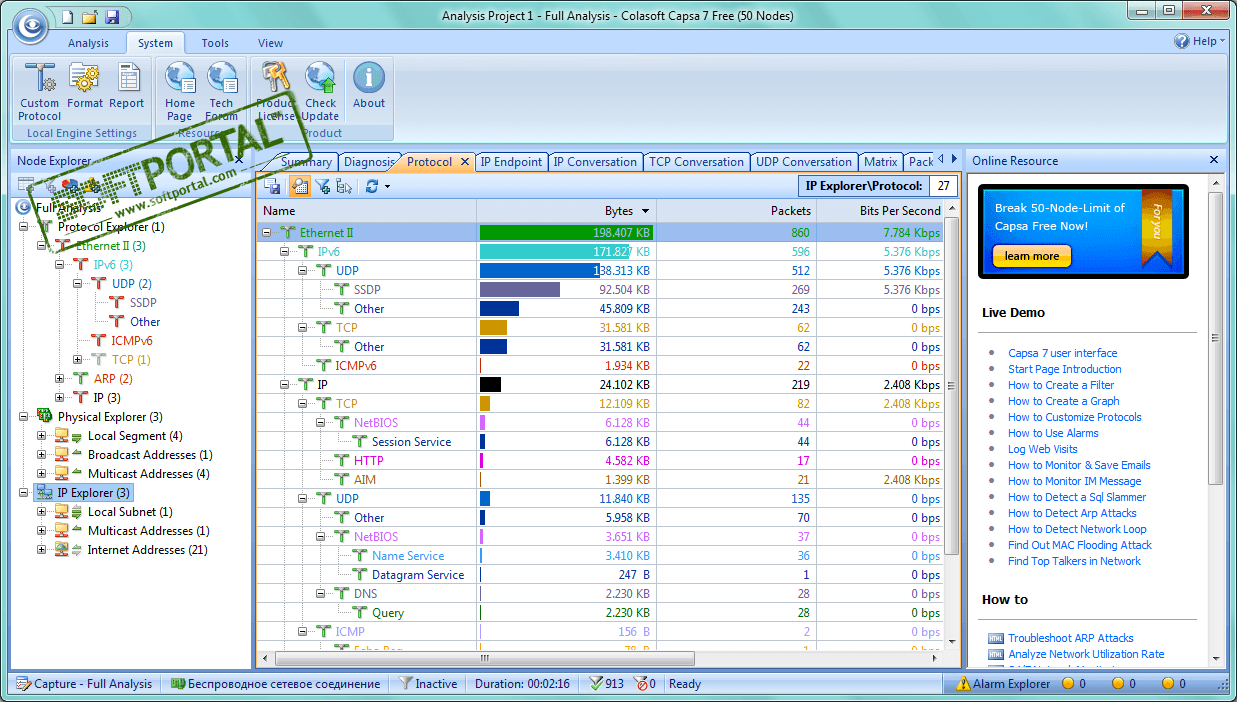Click the network adapter icon in status bar
The image size is (1237, 702).
pos(177,684)
